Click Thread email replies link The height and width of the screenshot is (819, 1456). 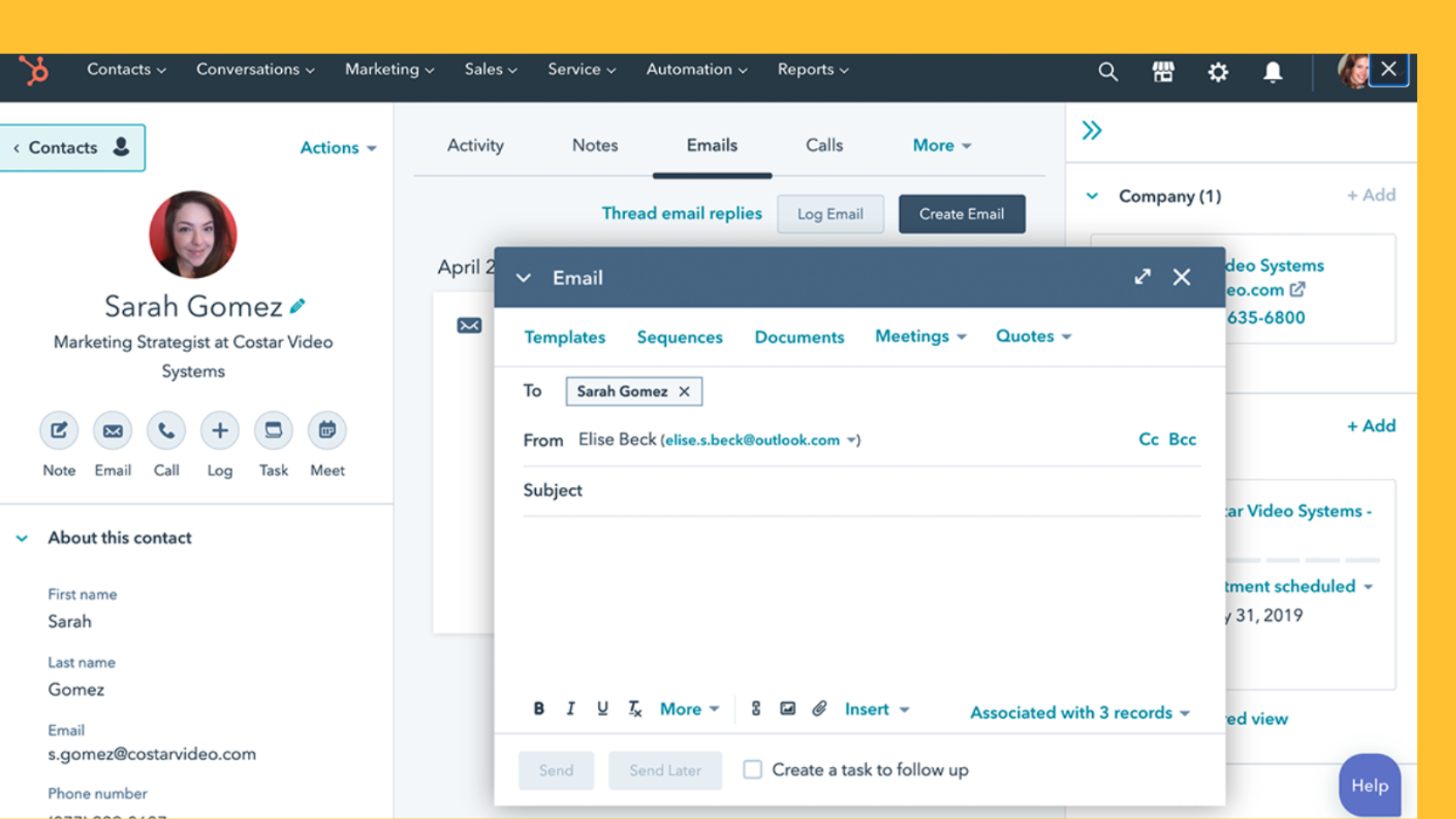coord(682,214)
